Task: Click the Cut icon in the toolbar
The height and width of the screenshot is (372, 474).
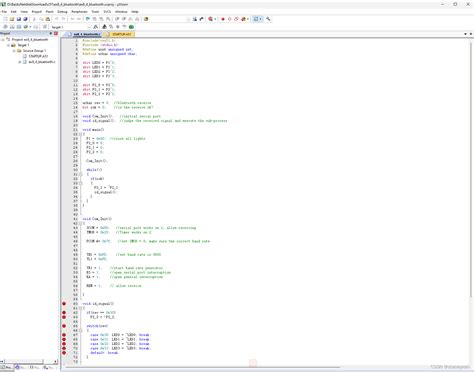Action: [34, 19]
